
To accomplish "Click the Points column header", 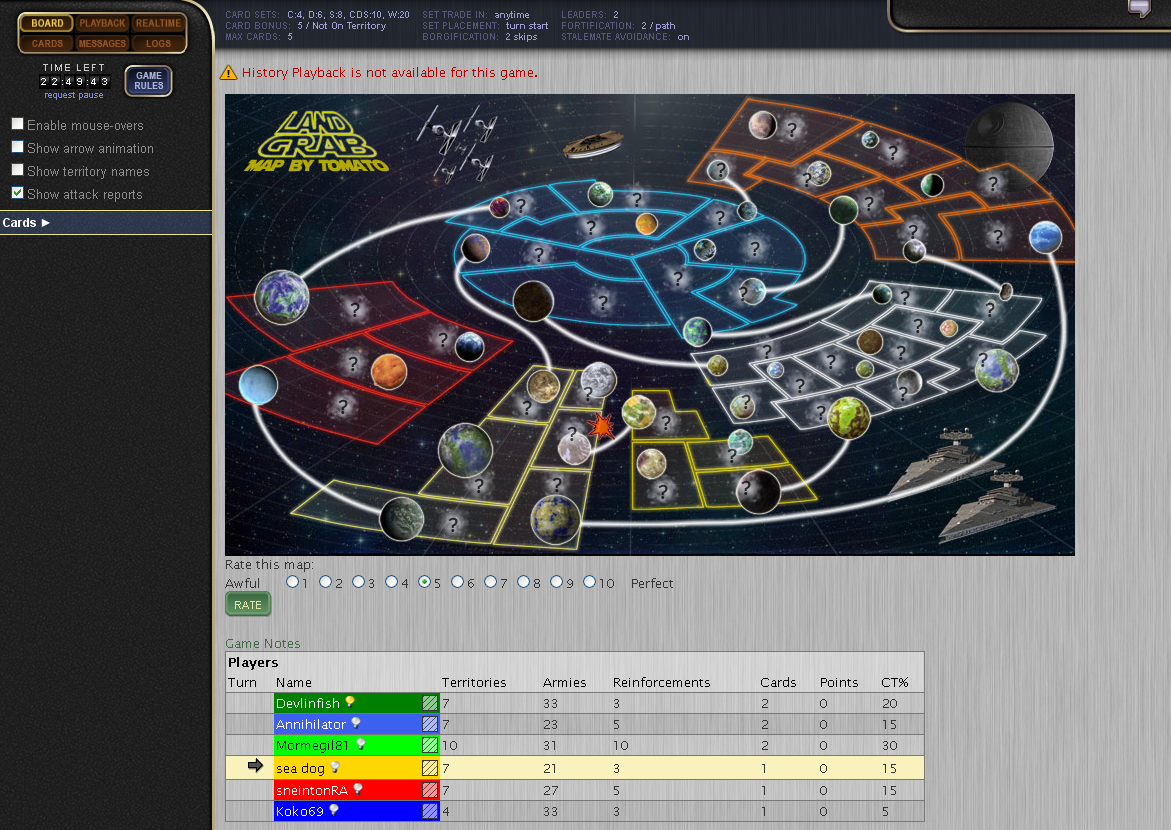I will click(839, 682).
